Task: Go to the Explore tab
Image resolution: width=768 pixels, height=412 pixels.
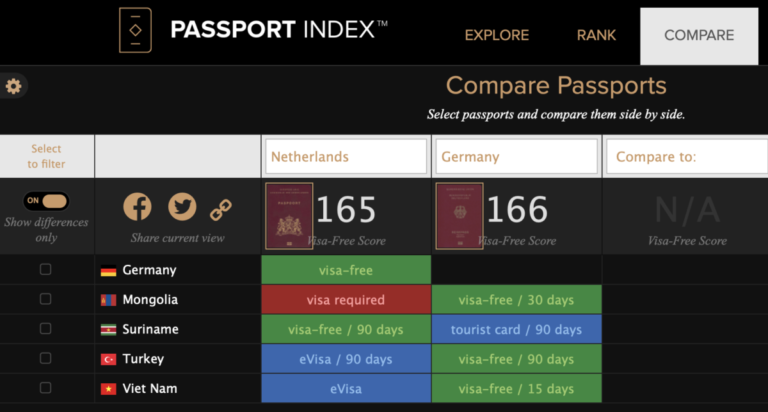Action: coord(497,35)
